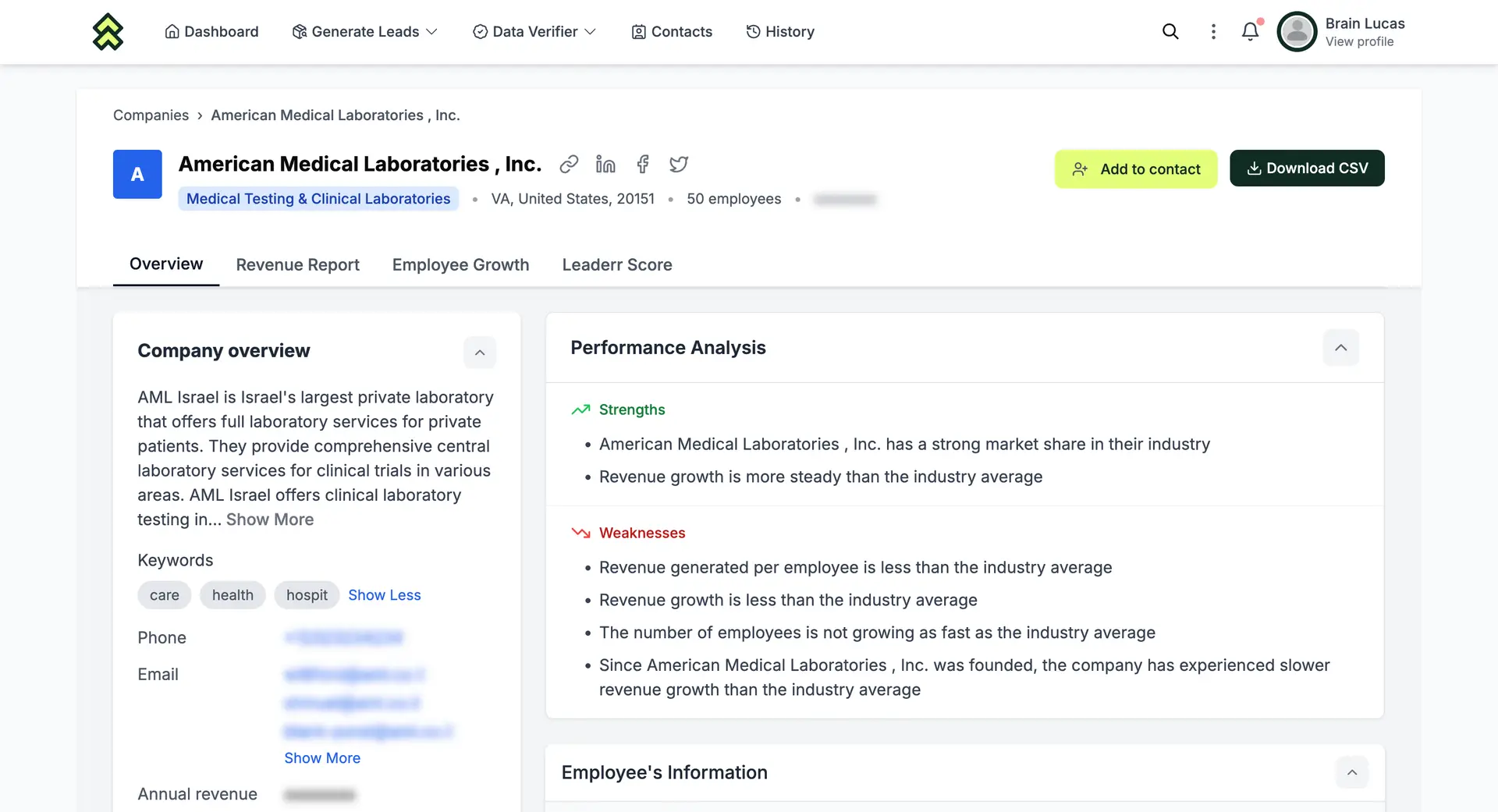1498x812 pixels.
Task: Click the History clock icon
Action: click(753, 31)
